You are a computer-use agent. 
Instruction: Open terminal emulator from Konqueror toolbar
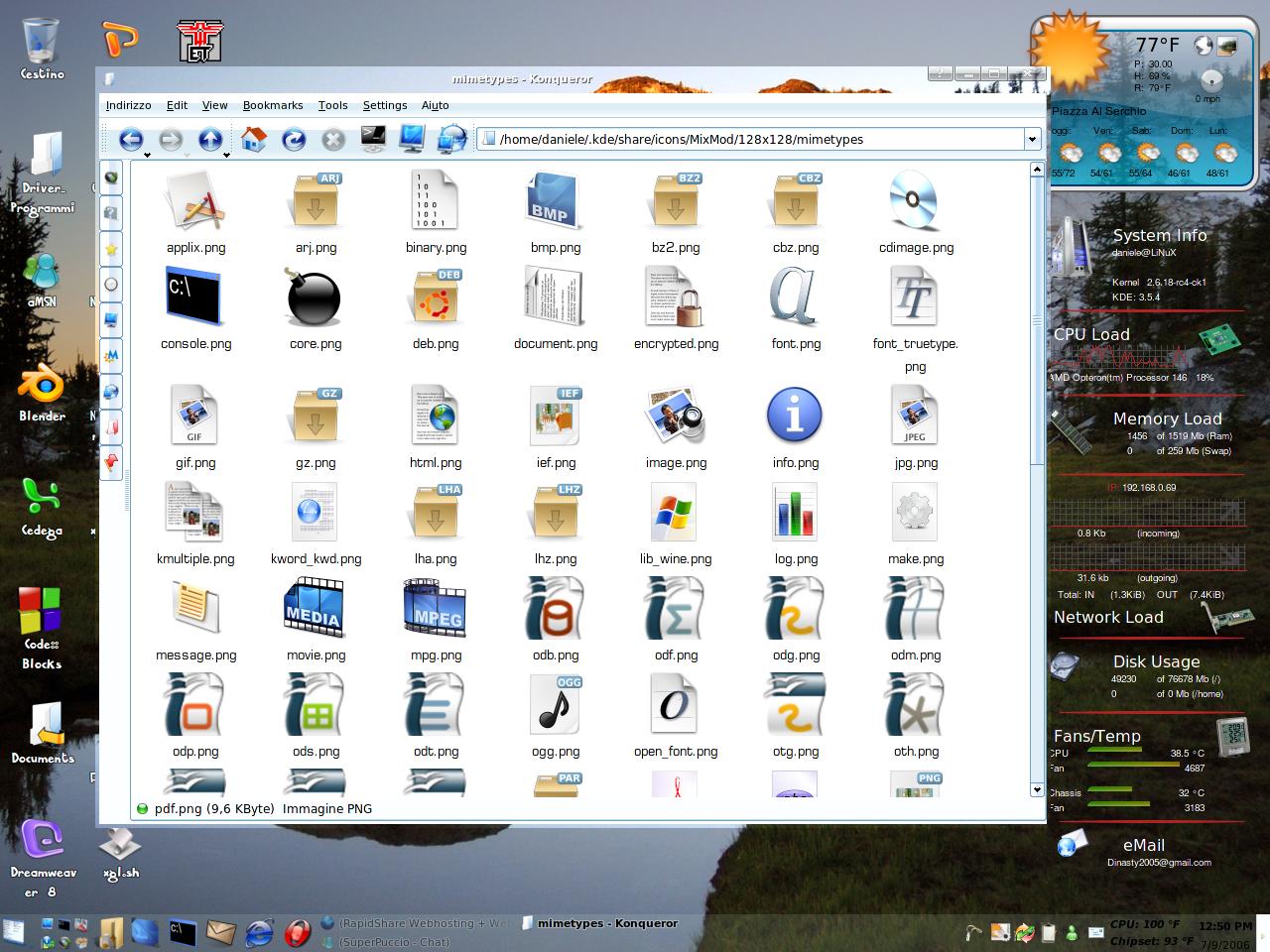[373, 139]
